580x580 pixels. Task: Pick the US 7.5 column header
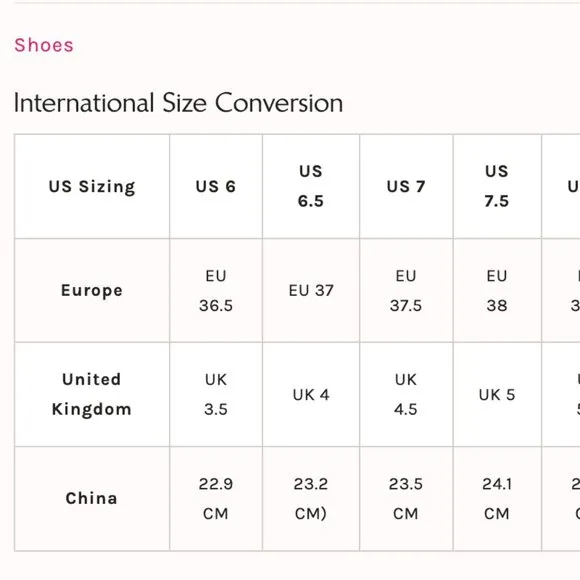497,186
